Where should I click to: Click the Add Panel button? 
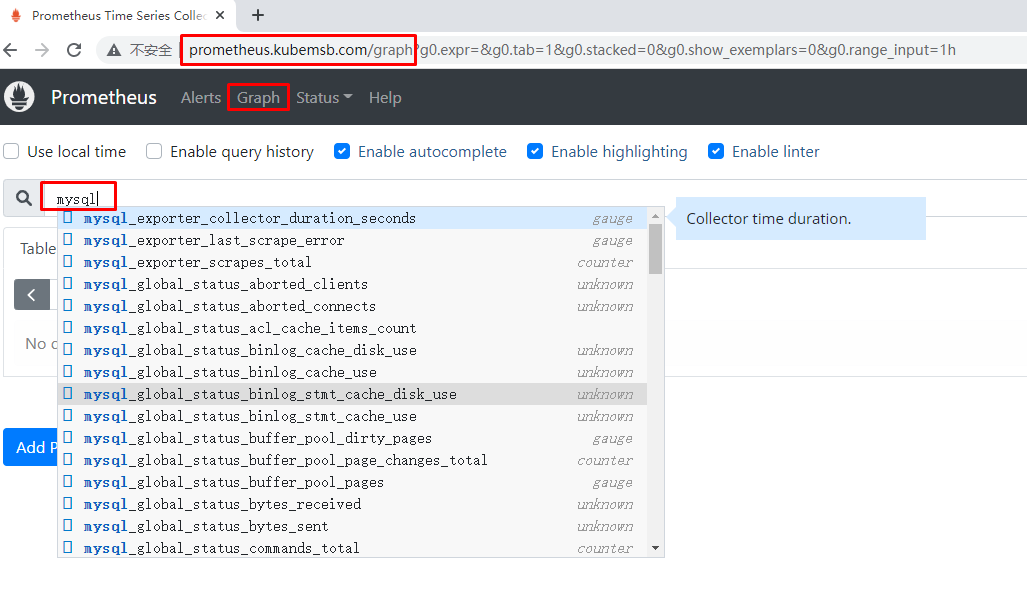[x=31, y=448]
